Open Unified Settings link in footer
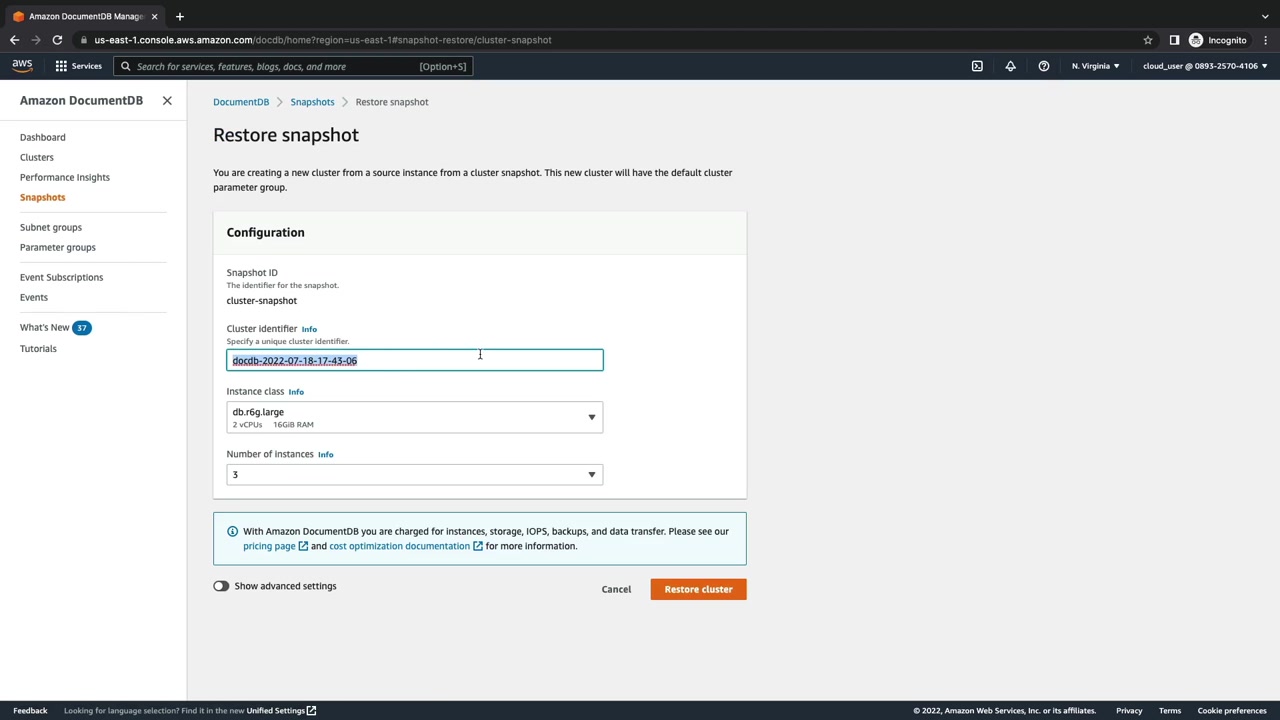Viewport: 1280px width, 720px height. tap(281, 711)
